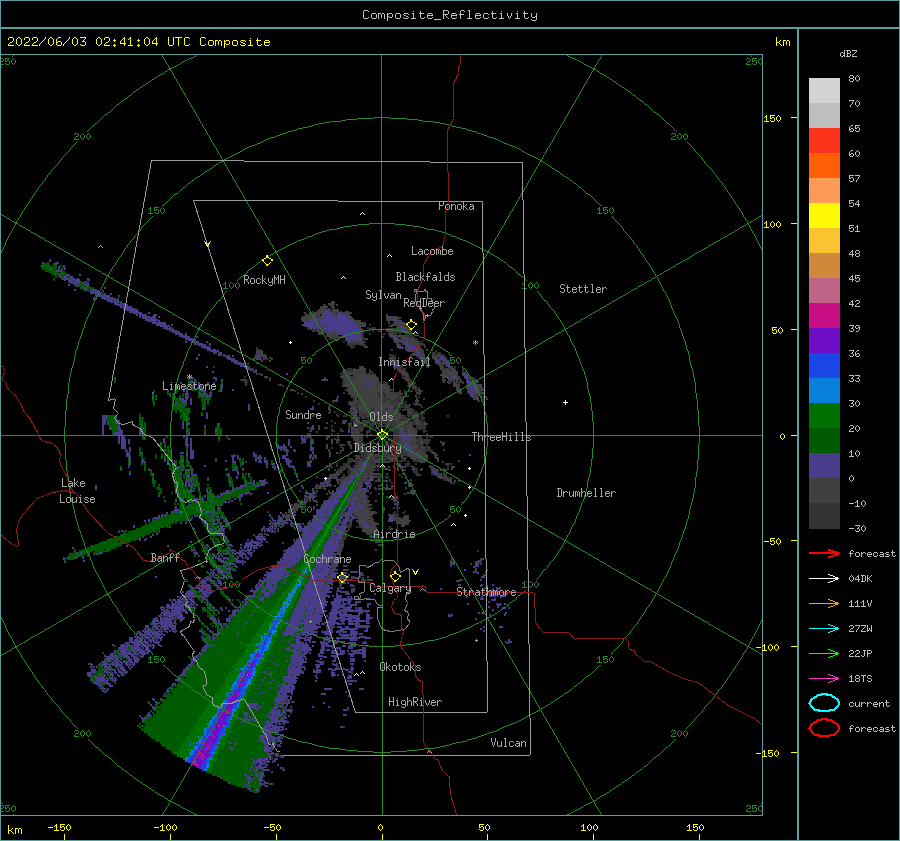The width and height of the screenshot is (900, 841).
Task: Pick the yellow 51-54 dBZ swatch
Action: pyautogui.click(x=824, y=216)
